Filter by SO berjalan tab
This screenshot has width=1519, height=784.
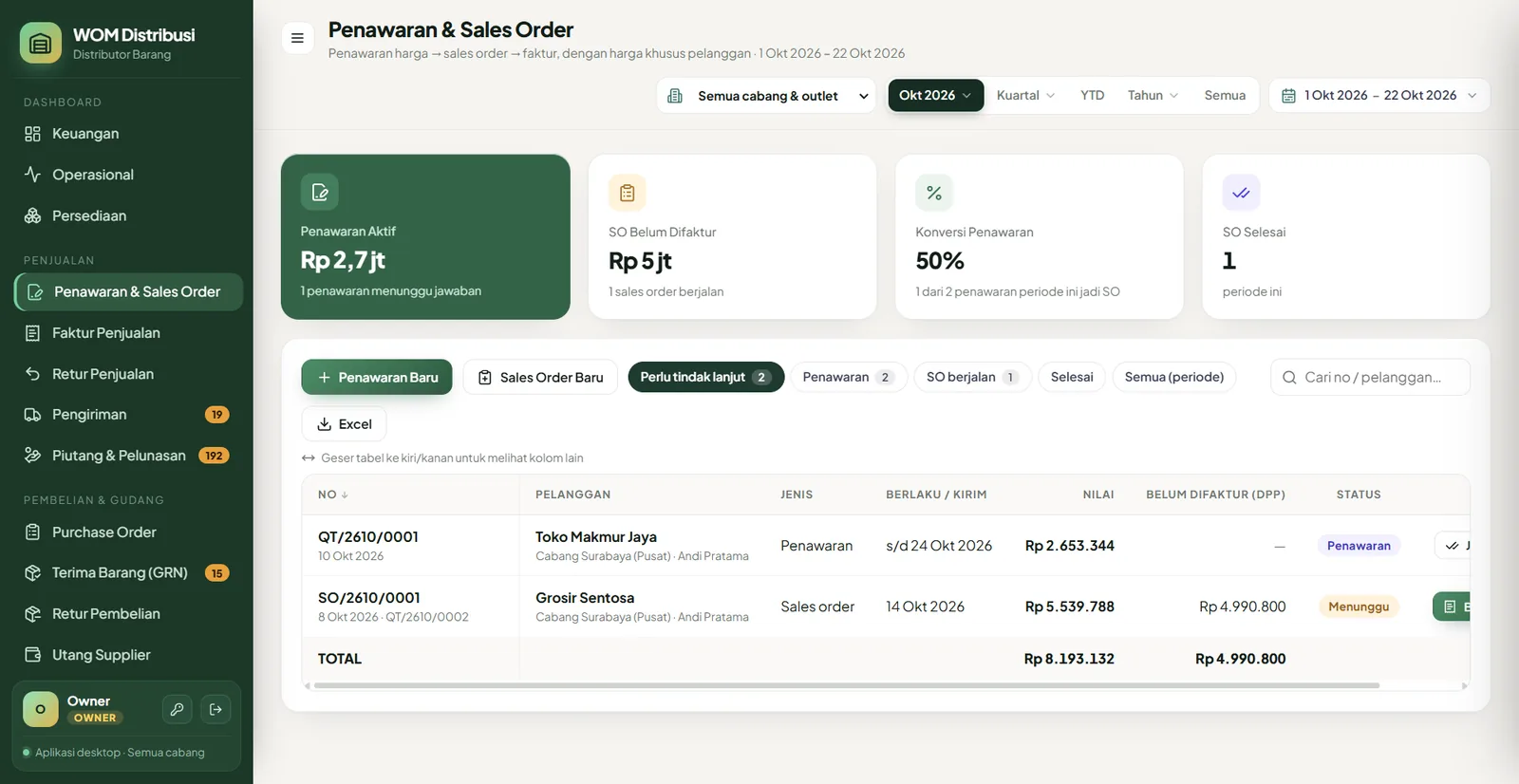(x=972, y=377)
